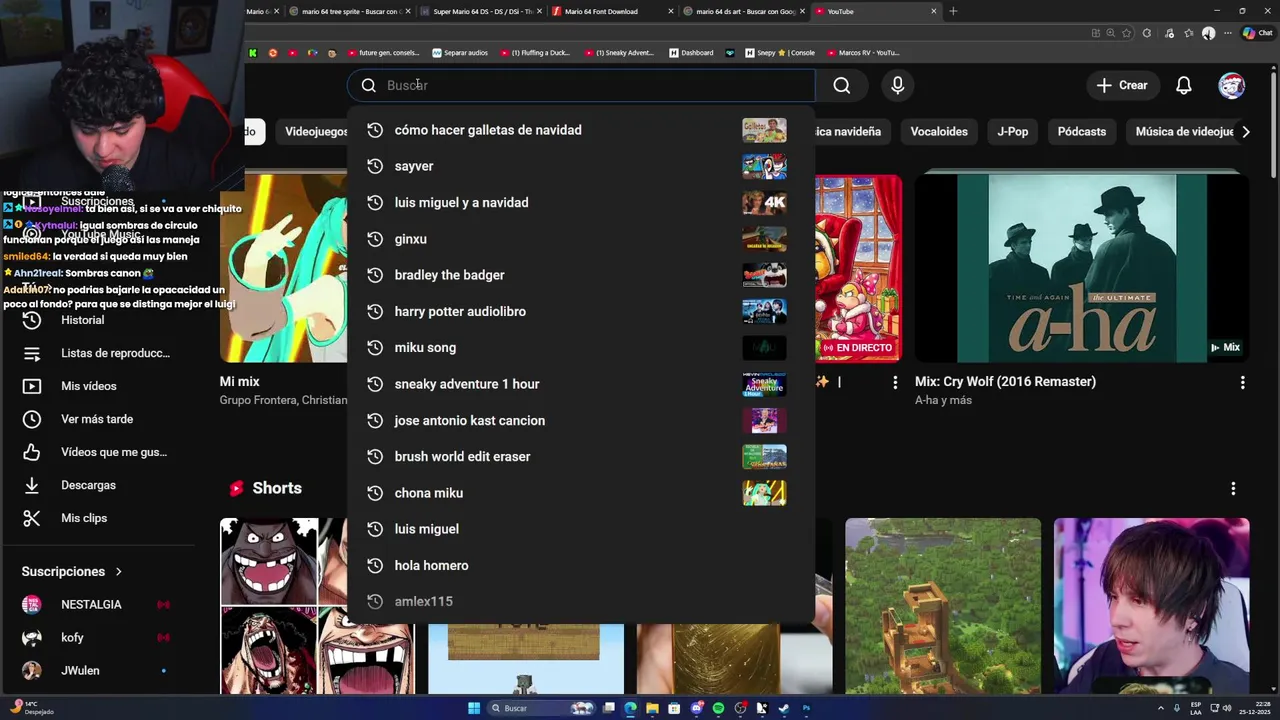Click the Crear button
1280x720 pixels.
click(x=1122, y=86)
